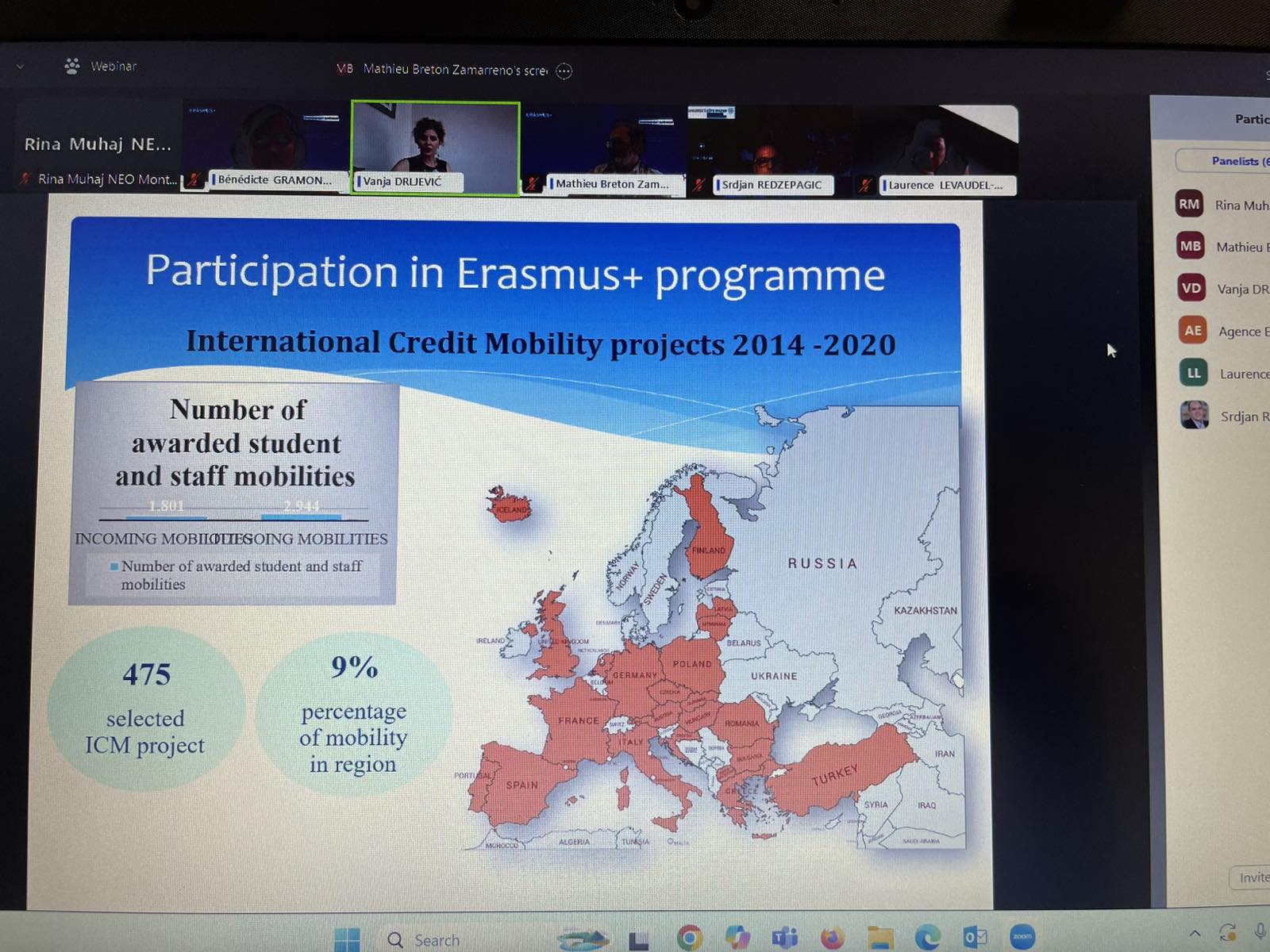The image size is (1270, 952).
Task: Select panelist name Agence in list
Action: (1245, 332)
